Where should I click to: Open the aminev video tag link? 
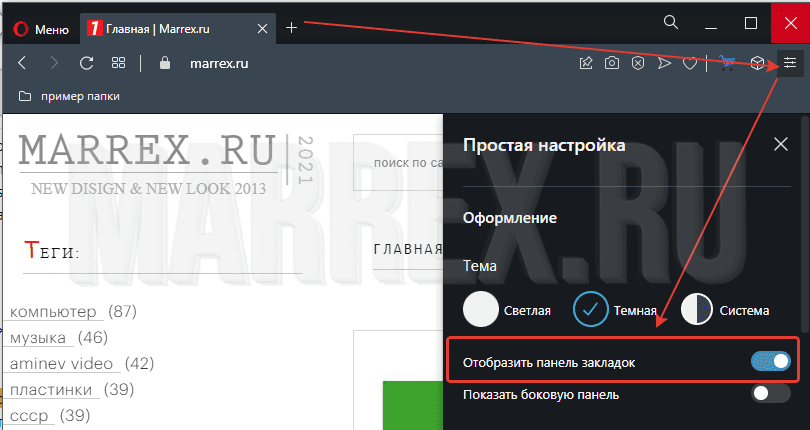click(61, 364)
